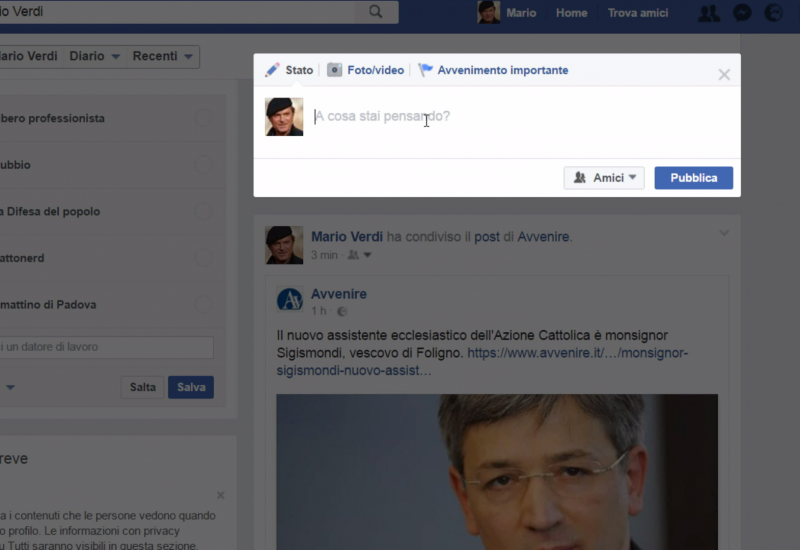Click the Stato pencil icon

[272, 70]
